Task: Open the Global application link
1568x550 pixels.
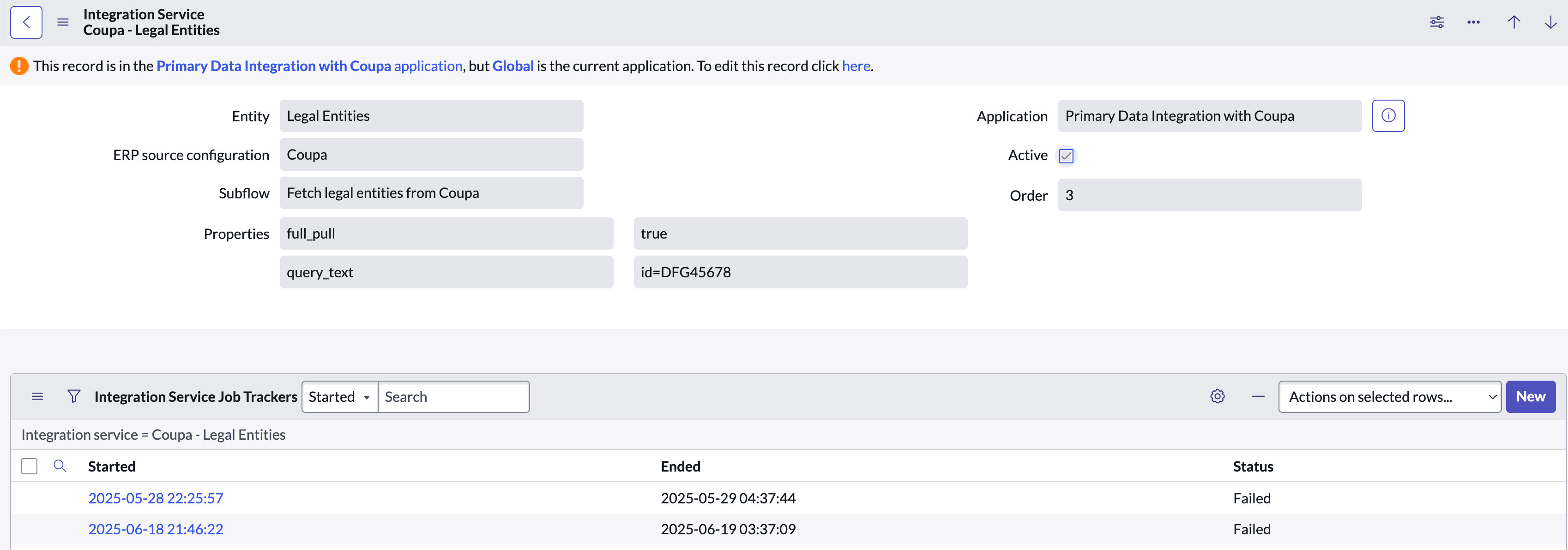Action: 513,66
